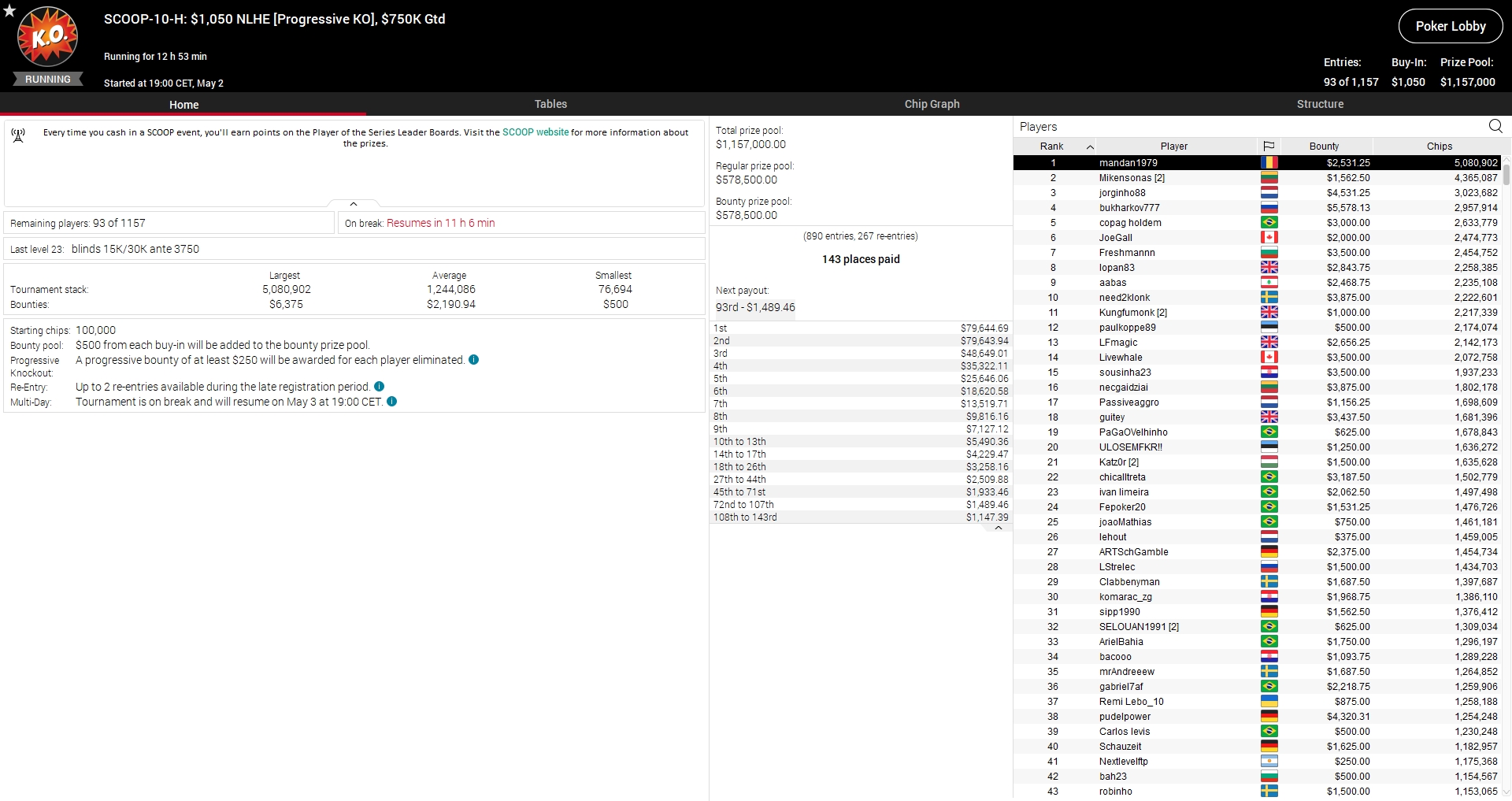Select player ULOSEMFKR!! row
Viewport: 1512px width, 801px height.
click(x=1257, y=447)
